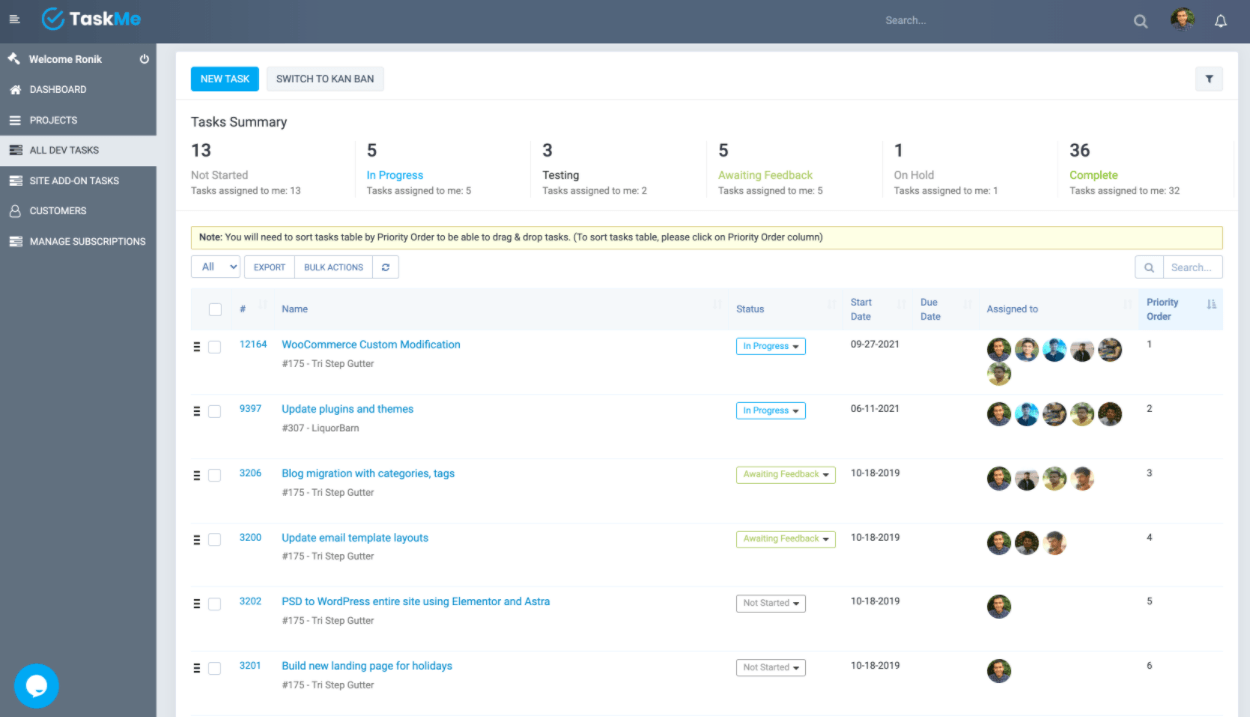The image size is (1250, 717).
Task: Open WooCommerce Custom Modification task link
Action: [371, 344]
